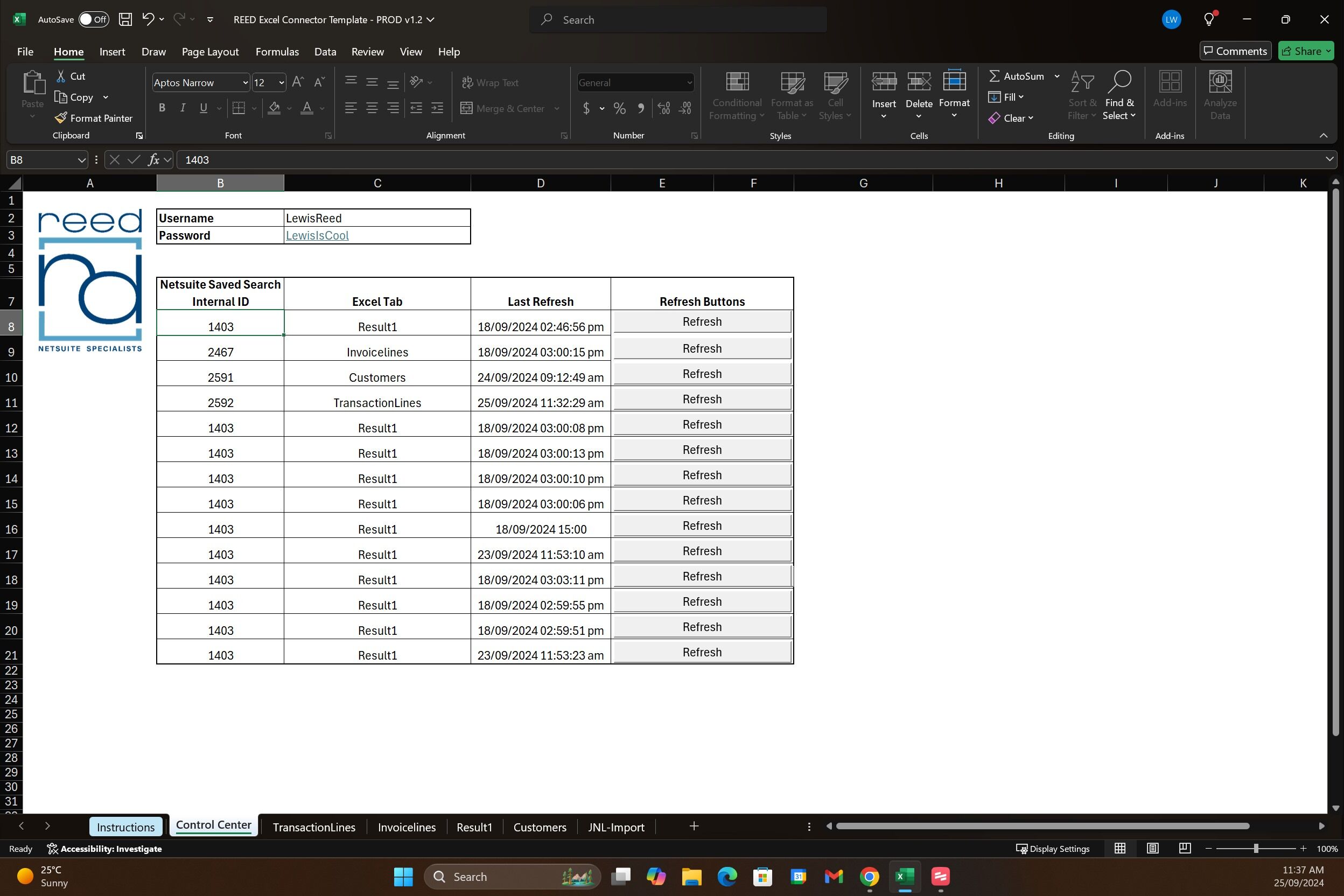The height and width of the screenshot is (896, 1344).
Task: Click the Insert Function fx icon
Action: [x=153, y=160]
